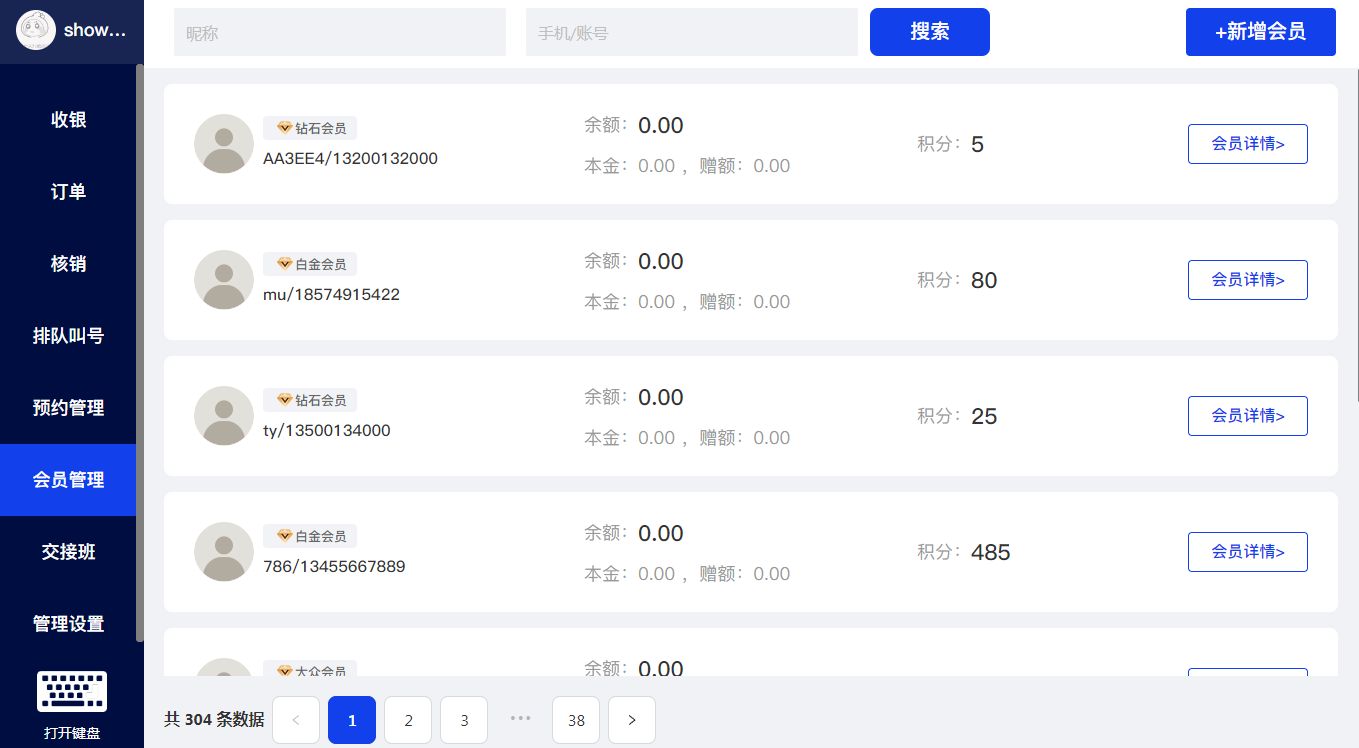Click avatar of member ty/13500134000
The image size is (1359, 748).
point(224,416)
